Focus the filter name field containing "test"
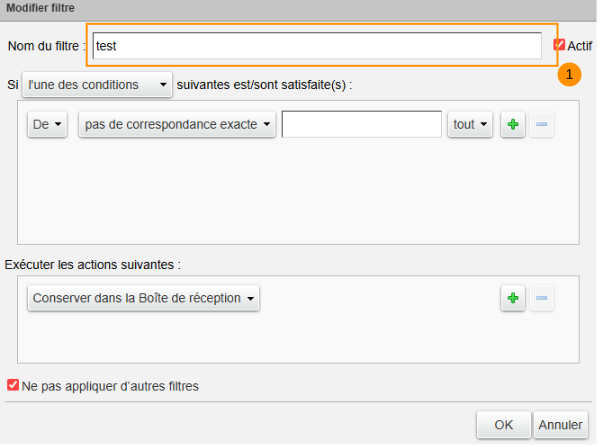The width and height of the screenshot is (600, 447). click(317, 46)
